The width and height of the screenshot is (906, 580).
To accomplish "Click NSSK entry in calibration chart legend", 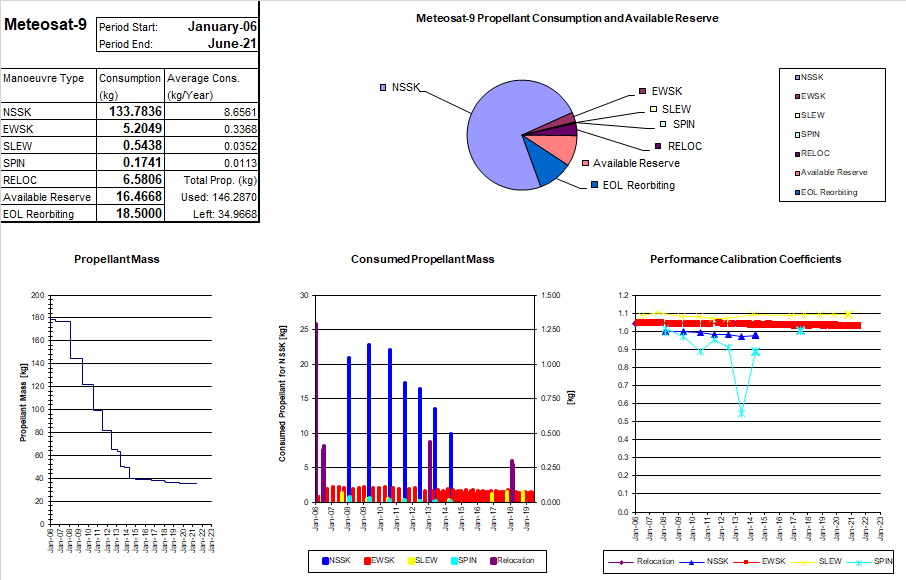I will click(704, 562).
